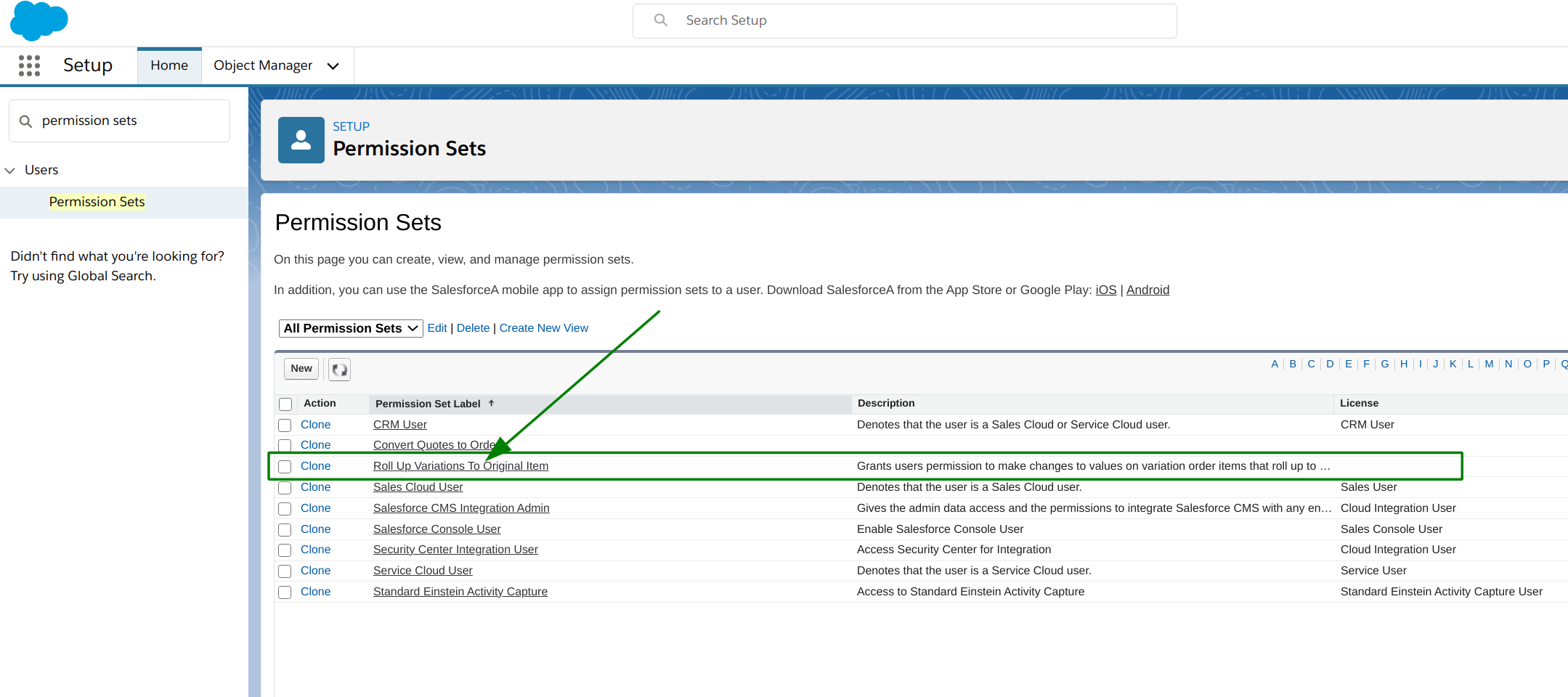Toggle the select-all checkbox in header
This screenshot has width=1568, height=697.
tap(285, 404)
